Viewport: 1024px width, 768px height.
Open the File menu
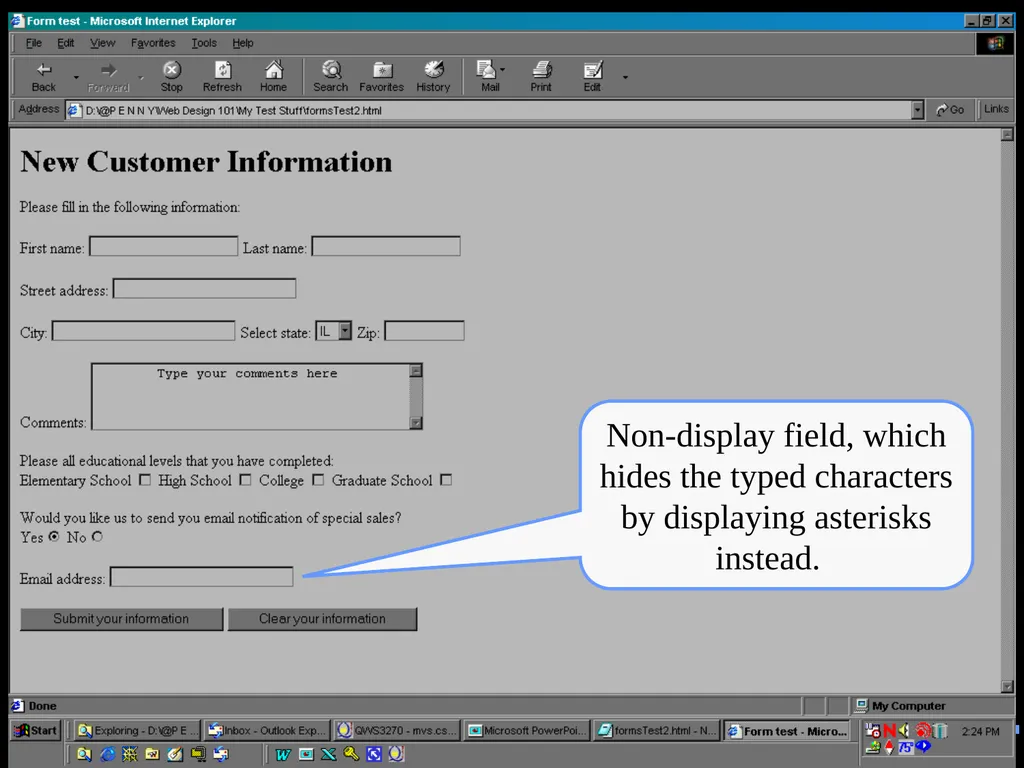point(34,43)
